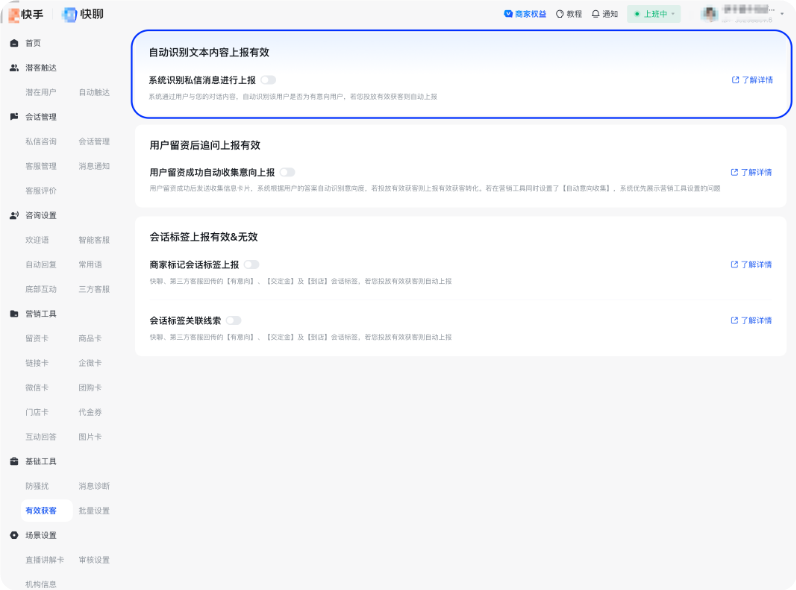Open 审核设置 menu item
Screen dimensions: 796x590
point(94,561)
